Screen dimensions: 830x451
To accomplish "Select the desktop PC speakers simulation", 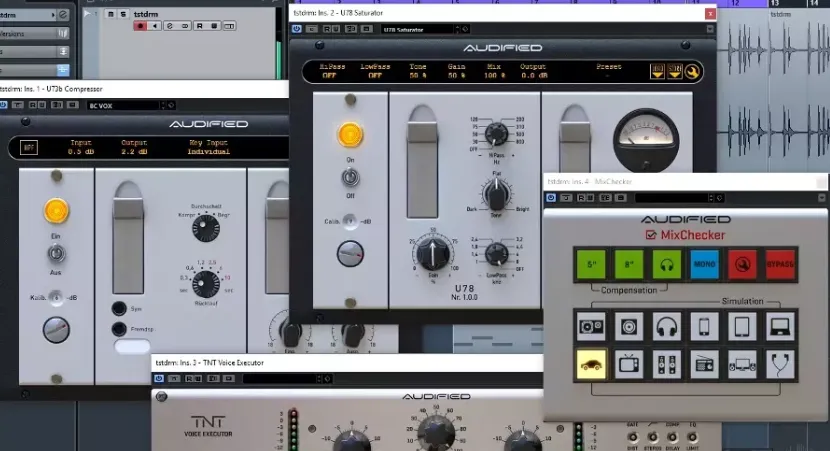I will [x=742, y=364].
